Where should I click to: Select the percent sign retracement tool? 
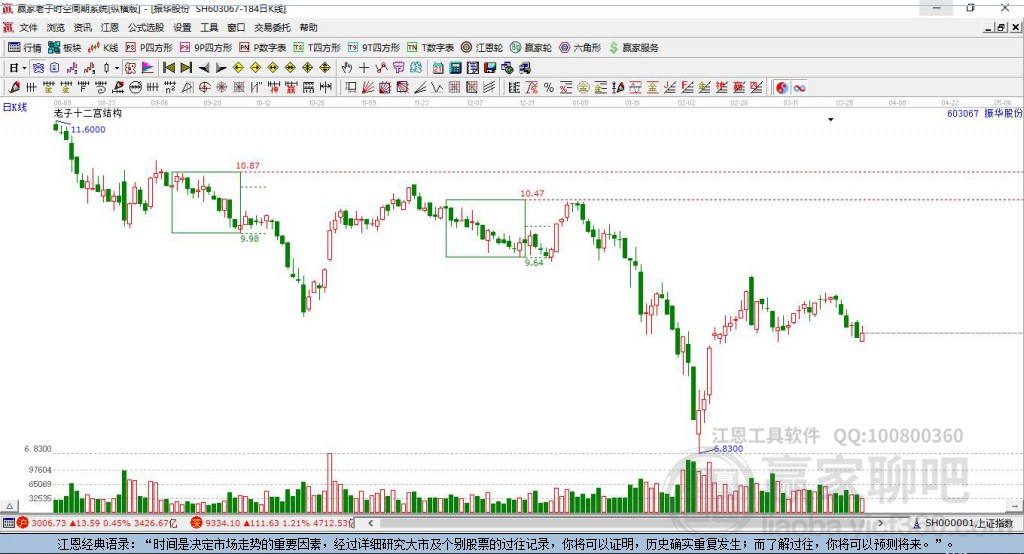click(549, 87)
